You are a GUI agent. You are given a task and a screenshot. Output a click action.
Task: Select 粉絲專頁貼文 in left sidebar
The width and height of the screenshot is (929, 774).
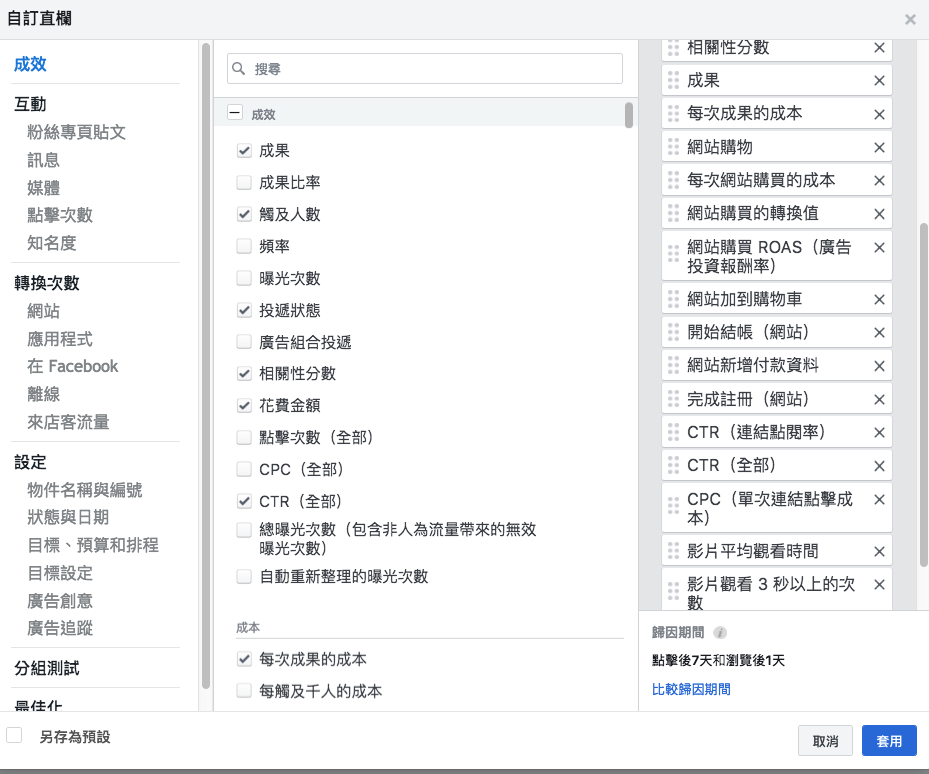pos(76,132)
